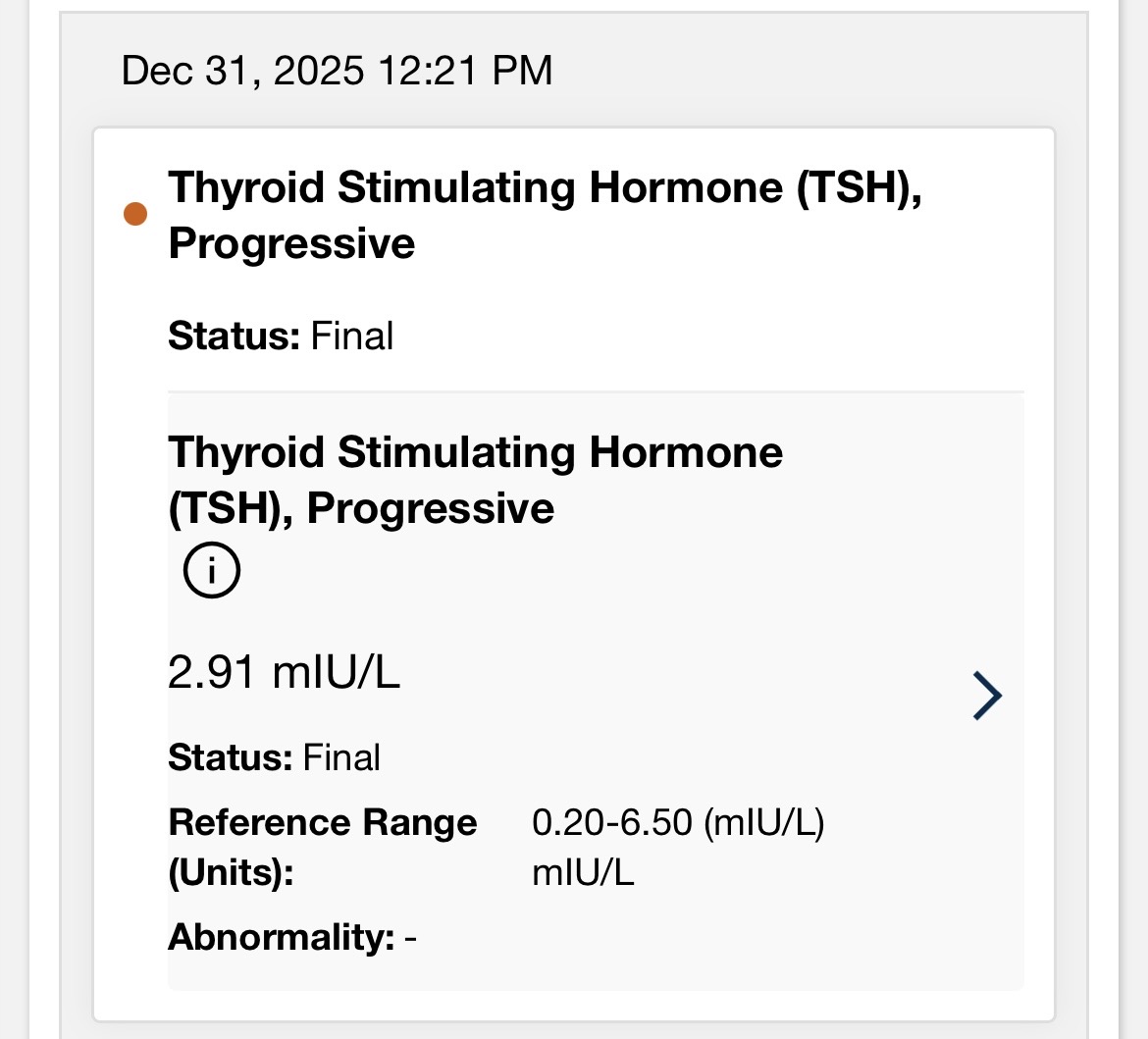Click the word Progressive in the top heading

pos(291,243)
